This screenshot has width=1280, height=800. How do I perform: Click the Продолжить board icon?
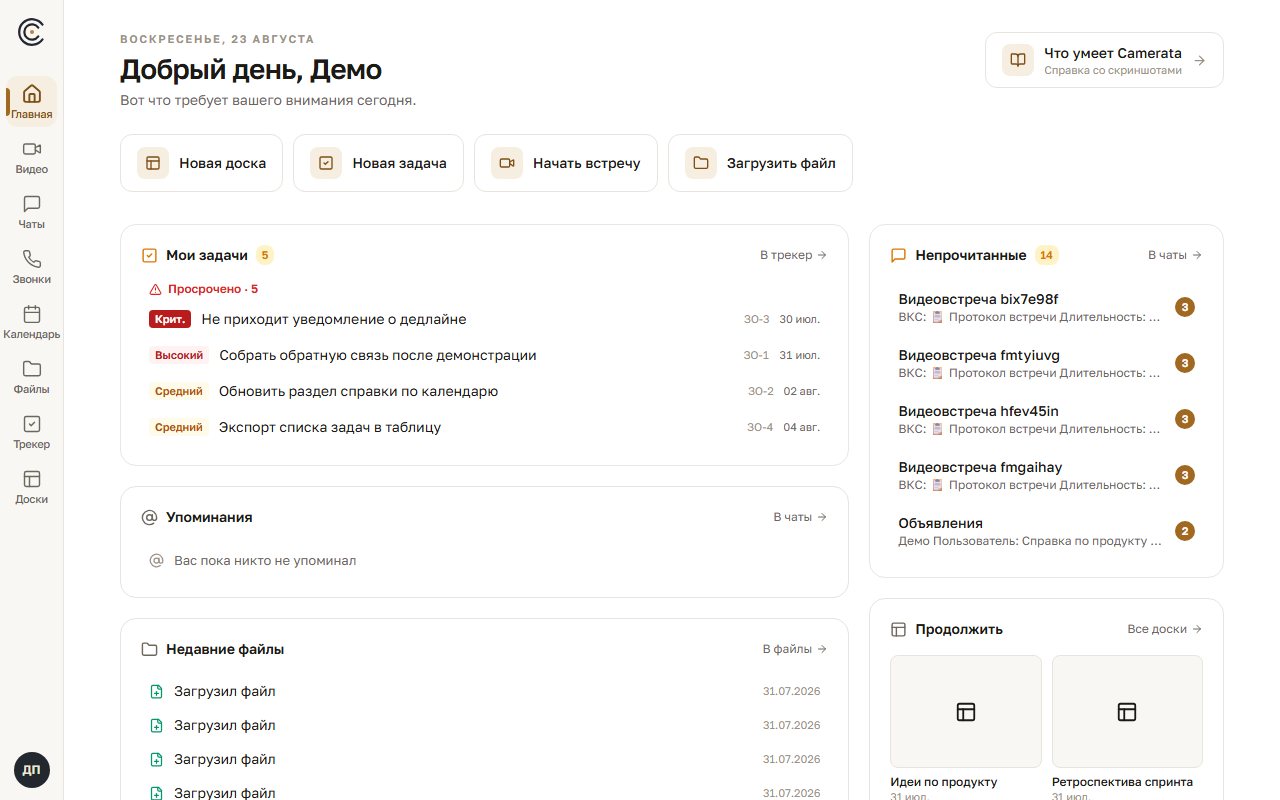coord(898,629)
